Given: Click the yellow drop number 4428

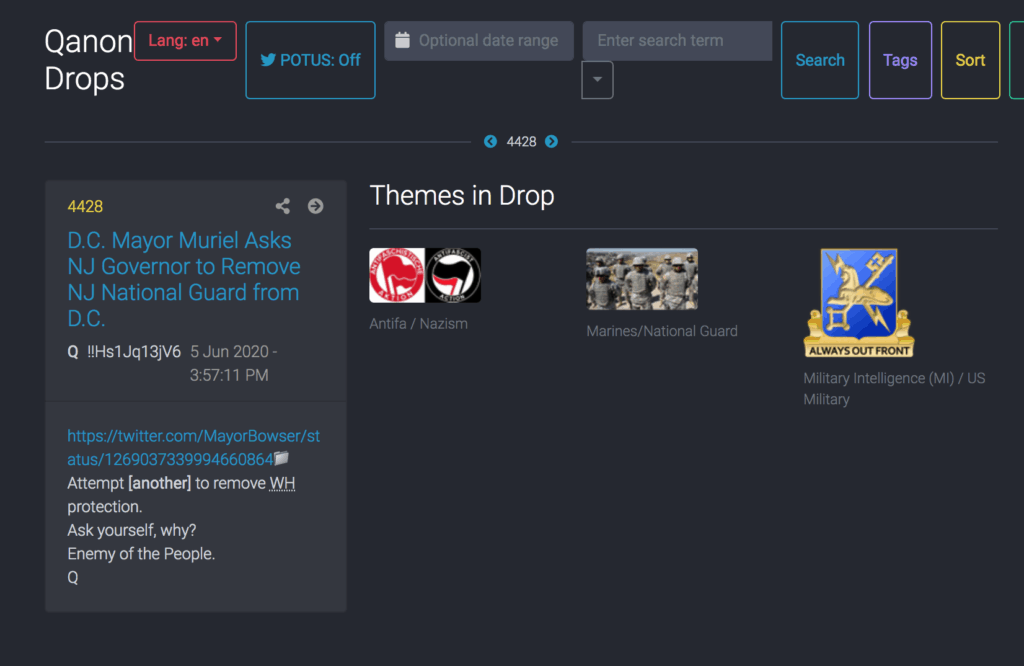Looking at the screenshot, I should point(85,206).
